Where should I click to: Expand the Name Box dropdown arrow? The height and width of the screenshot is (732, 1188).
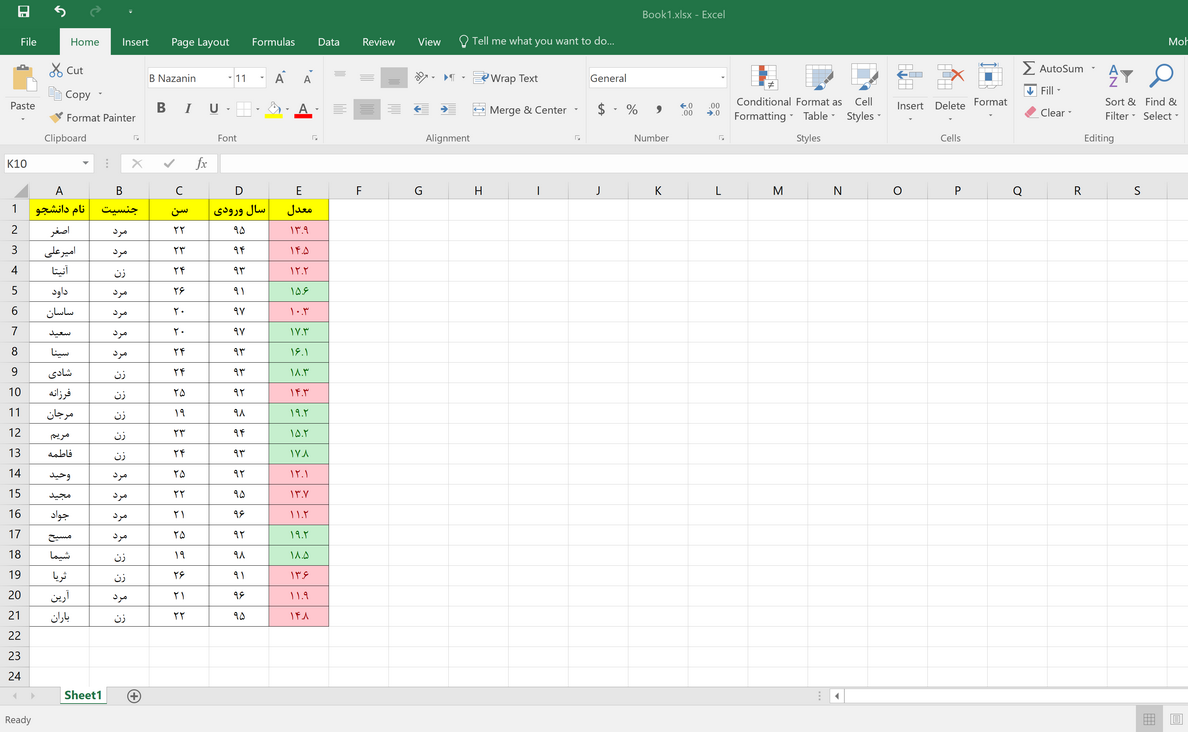[86, 163]
